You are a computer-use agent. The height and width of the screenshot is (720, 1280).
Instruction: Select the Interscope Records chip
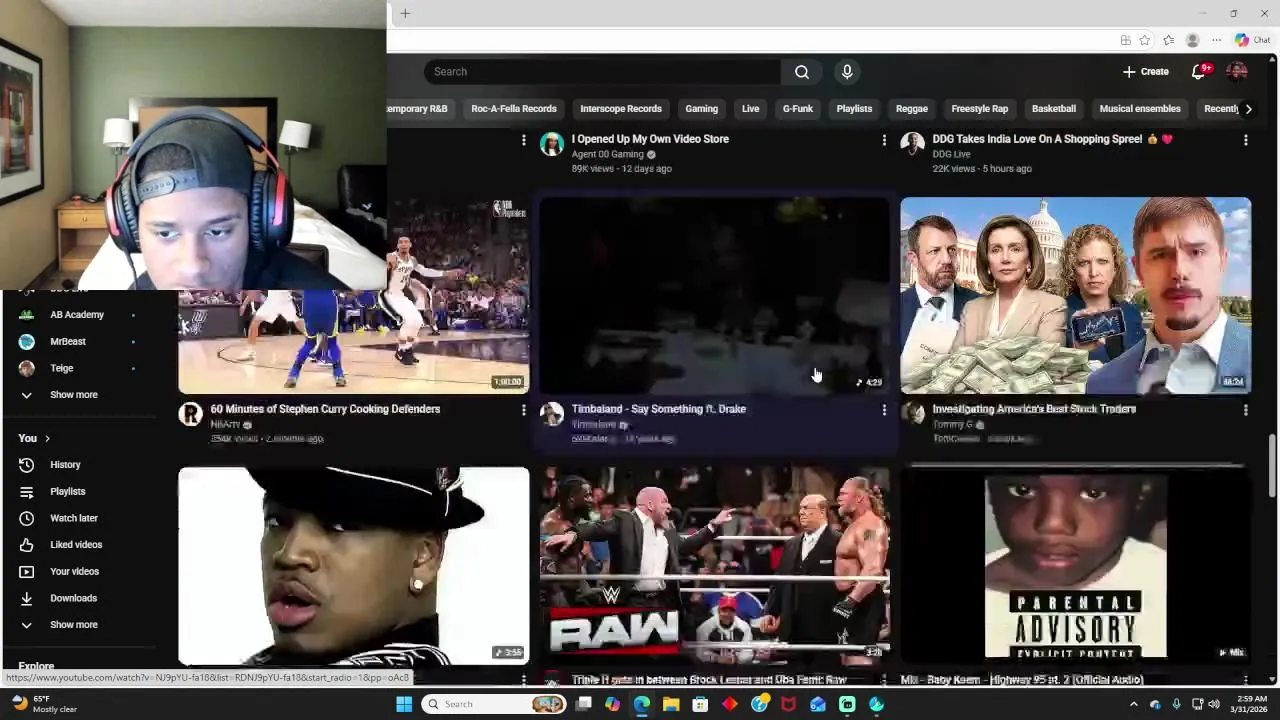(x=621, y=109)
